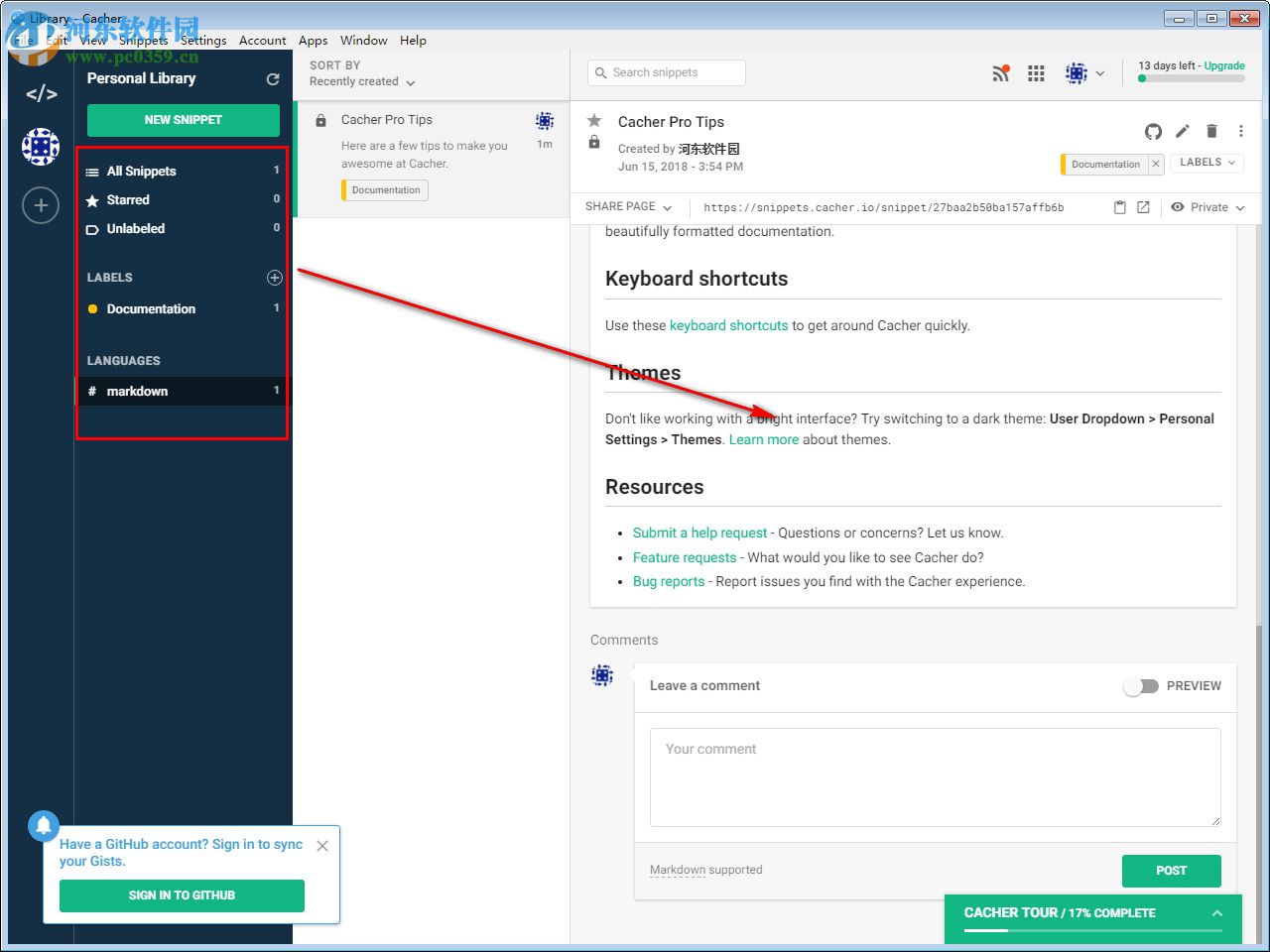Select Cacher Pro Tips in snippet list
The width and height of the screenshot is (1270, 952).
tap(432, 159)
